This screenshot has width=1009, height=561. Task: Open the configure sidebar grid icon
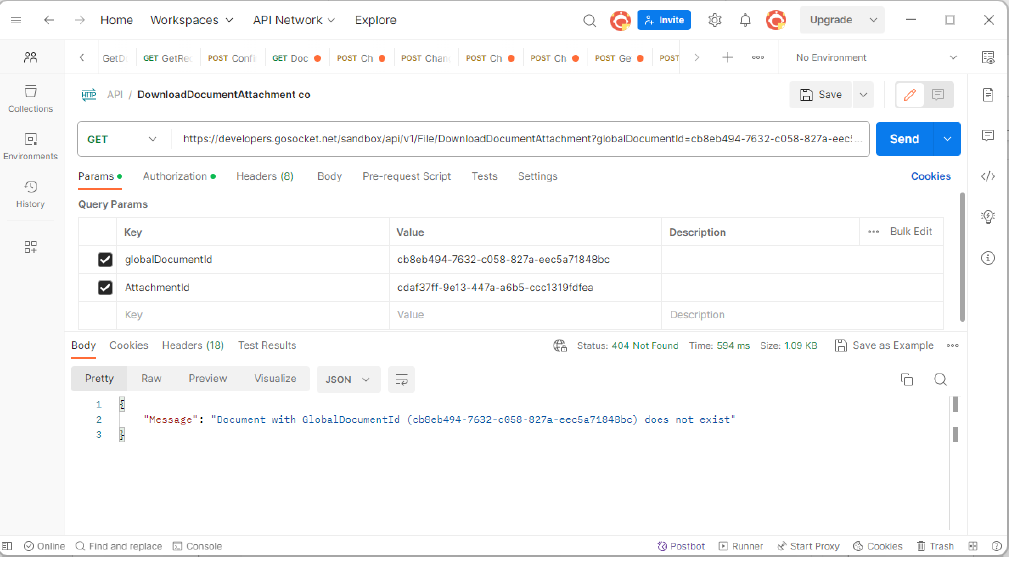[x=30, y=247]
